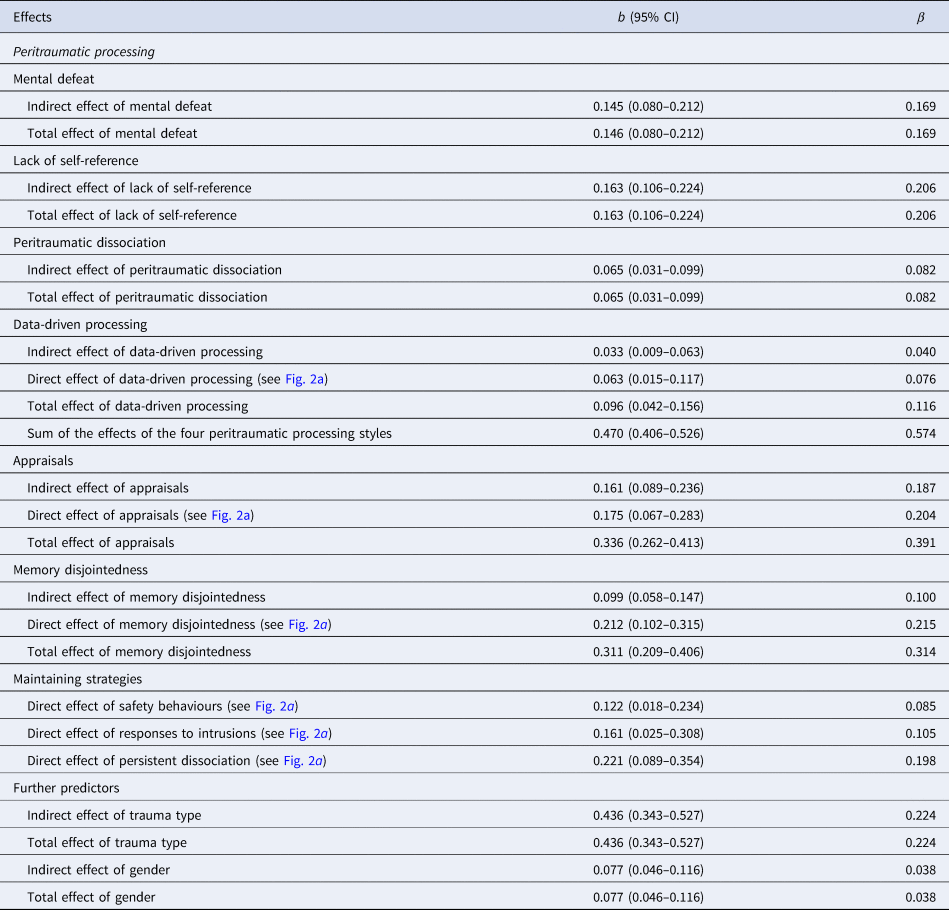Click the "Peritraumatic processing" section heading

point(83,52)
